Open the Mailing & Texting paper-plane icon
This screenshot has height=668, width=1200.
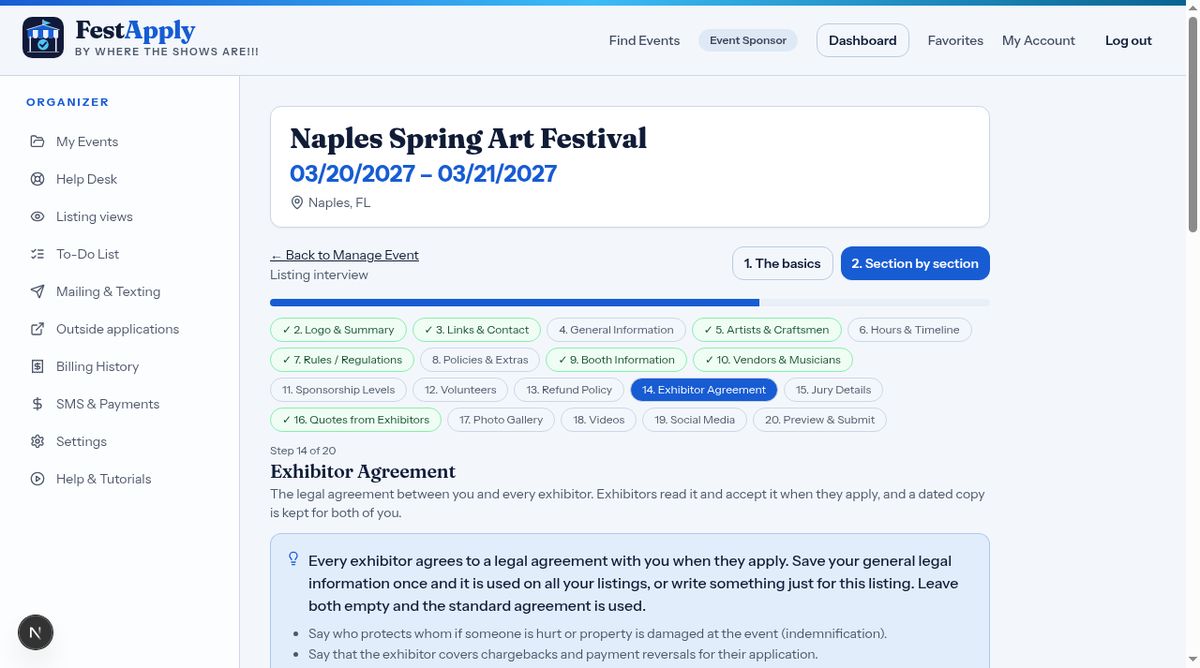[37, 291]
